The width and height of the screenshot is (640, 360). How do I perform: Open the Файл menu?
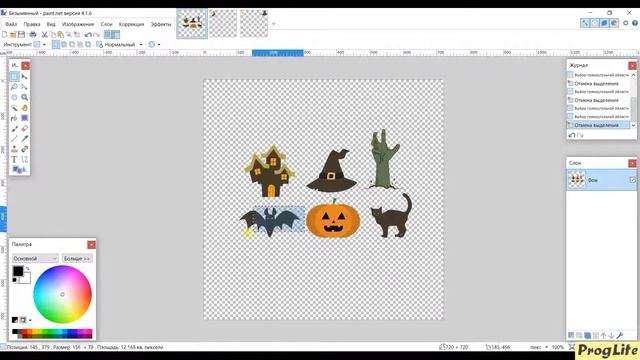pyautogui.click(x=11, y=24)
